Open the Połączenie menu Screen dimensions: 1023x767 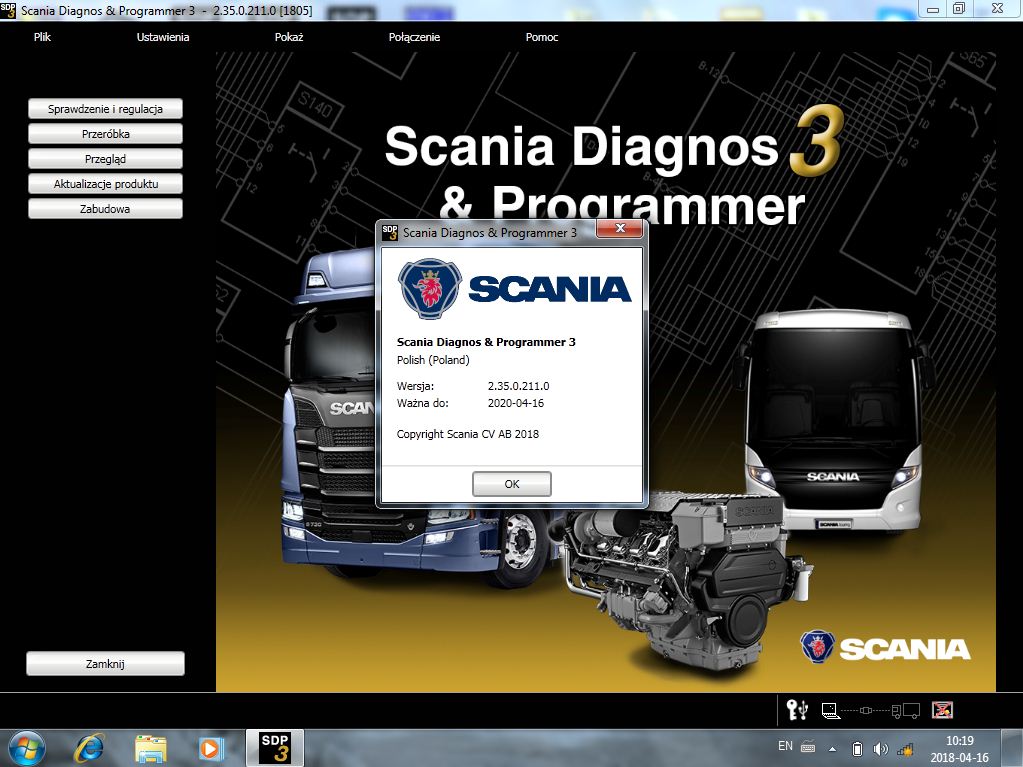tap(414, 37)
